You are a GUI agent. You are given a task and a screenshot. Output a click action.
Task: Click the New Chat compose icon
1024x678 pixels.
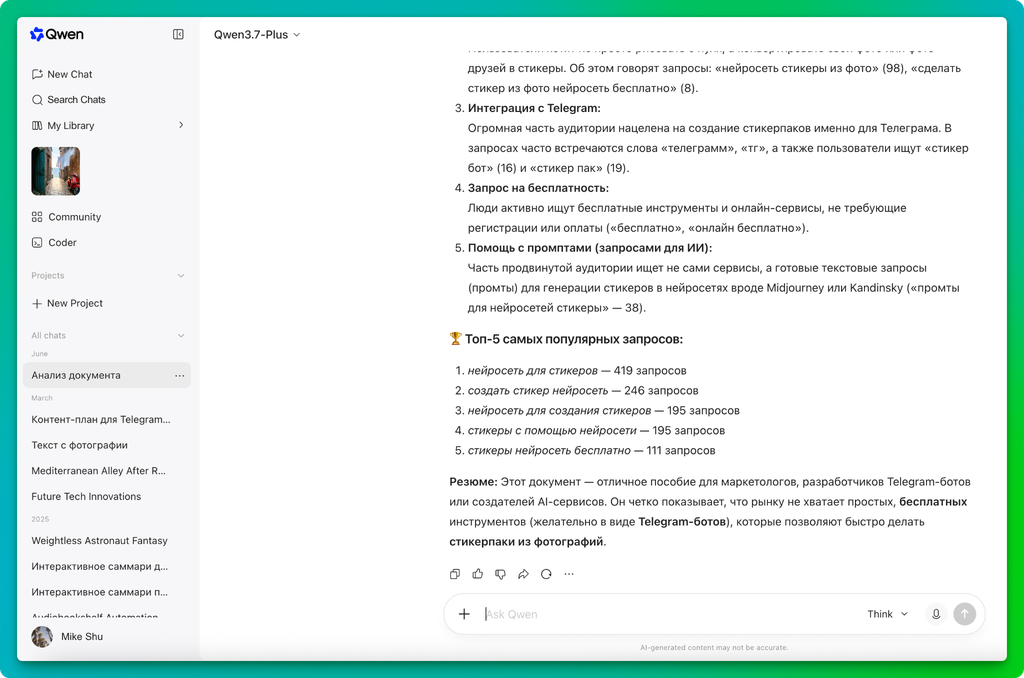(x=37, y=74)
